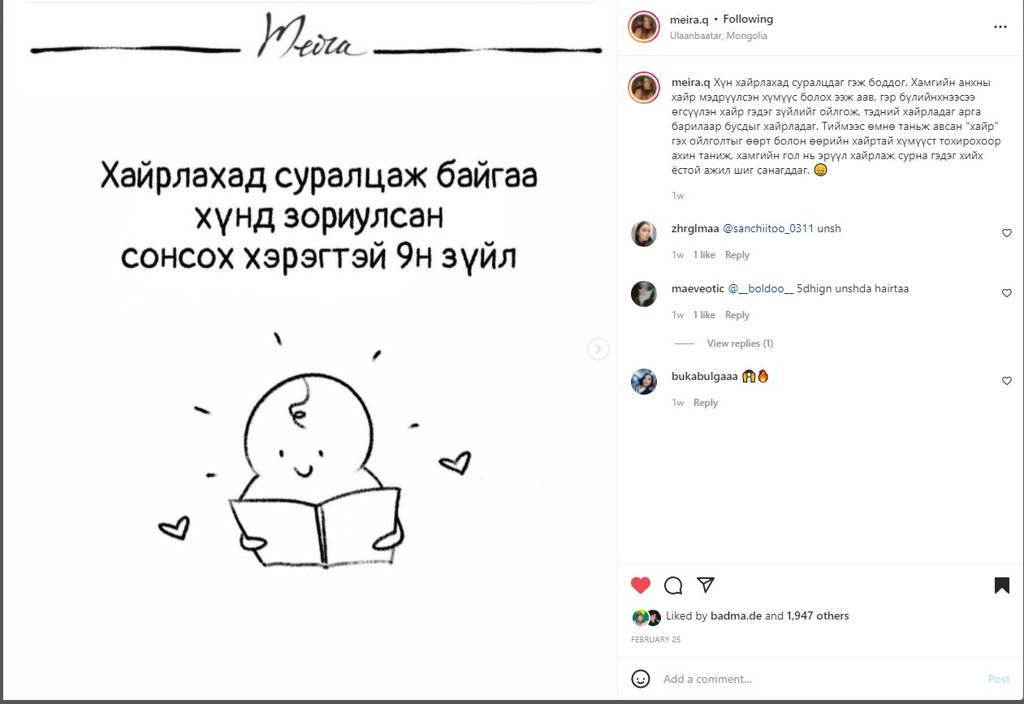Unlike the post with red heart icon

pos(641,585)
